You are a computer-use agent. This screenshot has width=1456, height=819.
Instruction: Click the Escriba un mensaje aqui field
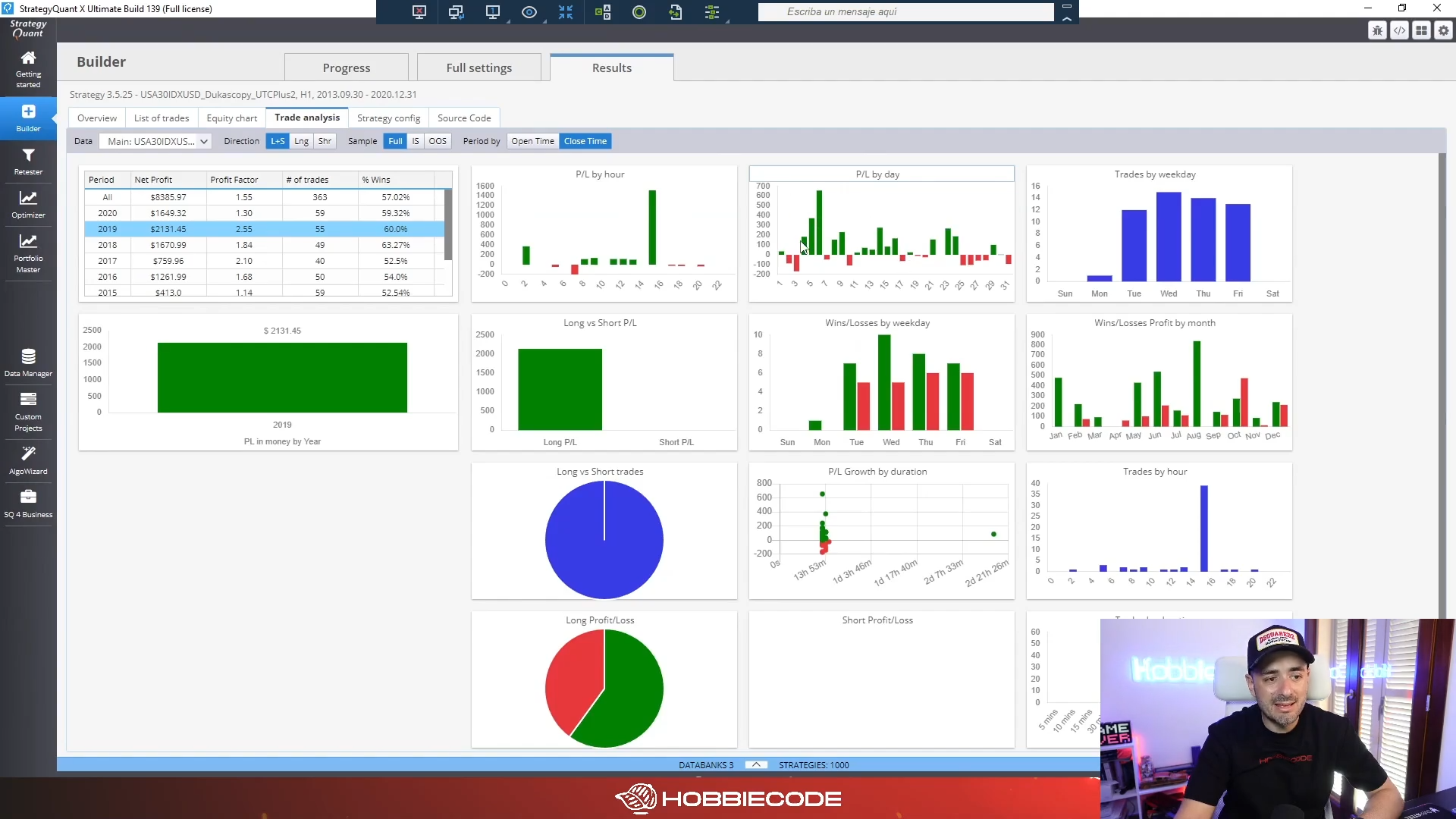(905, 11)
